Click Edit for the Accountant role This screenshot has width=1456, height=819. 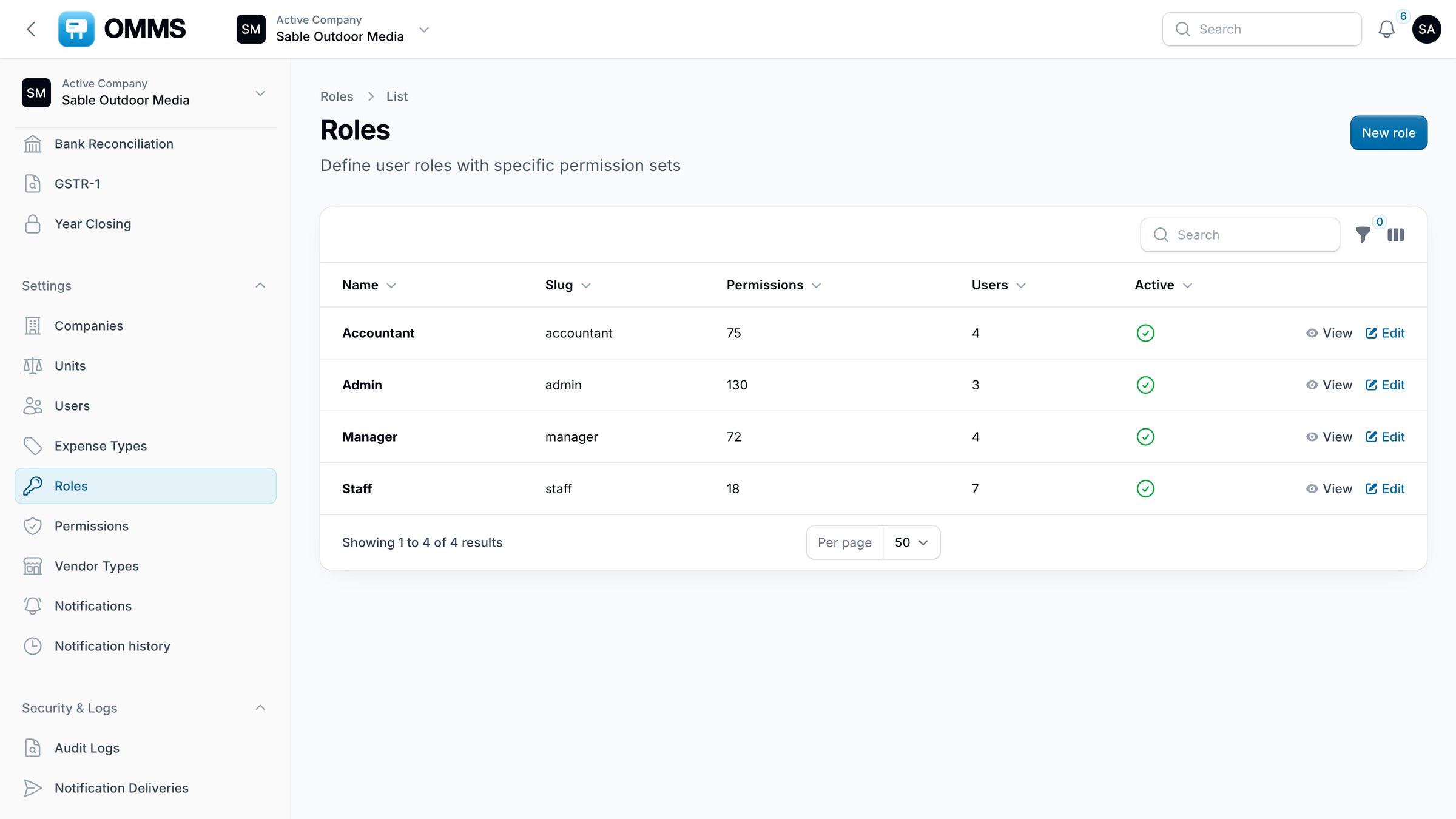1385,333
